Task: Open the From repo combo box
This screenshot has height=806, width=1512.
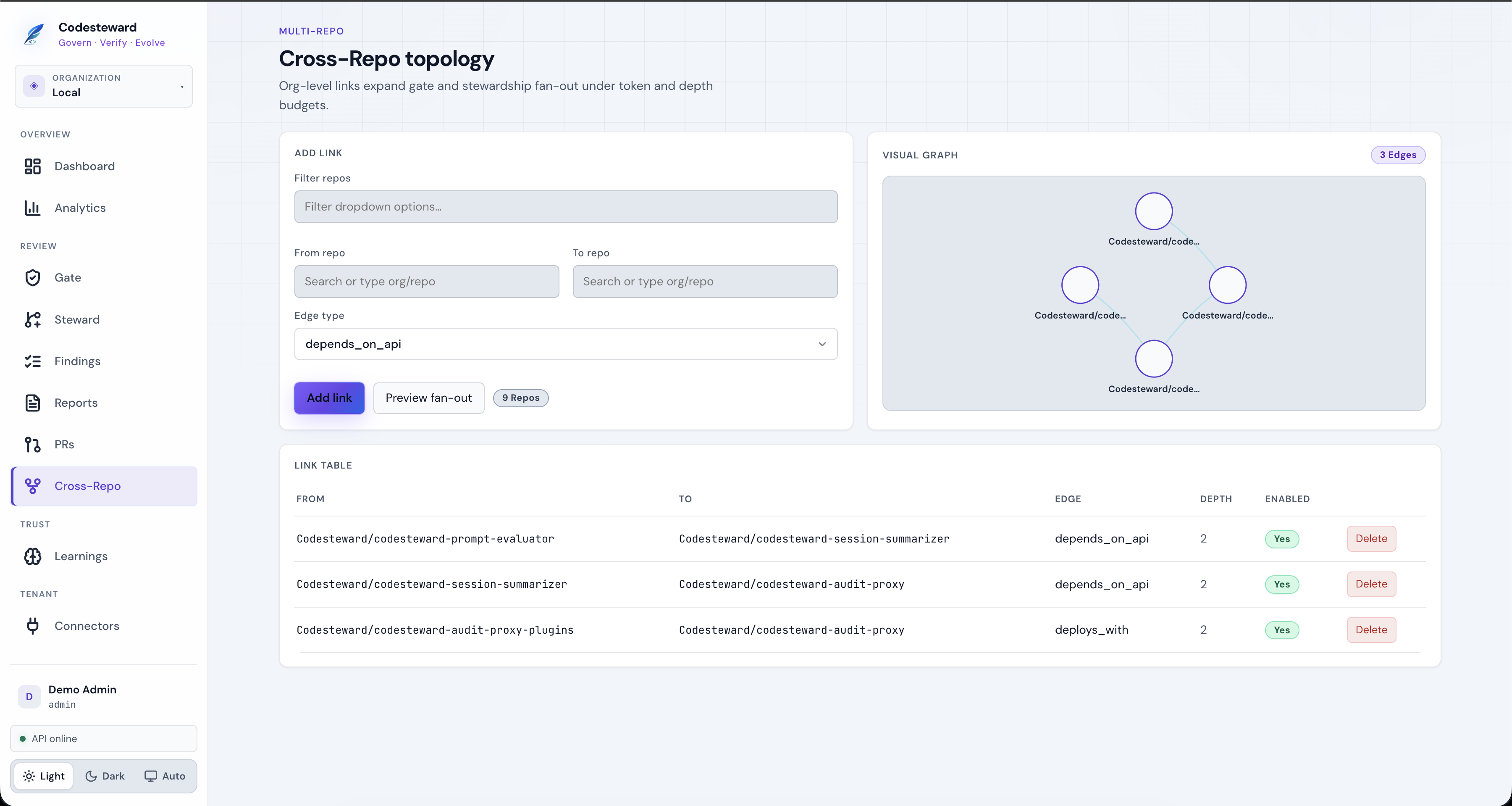Action: 426,282
